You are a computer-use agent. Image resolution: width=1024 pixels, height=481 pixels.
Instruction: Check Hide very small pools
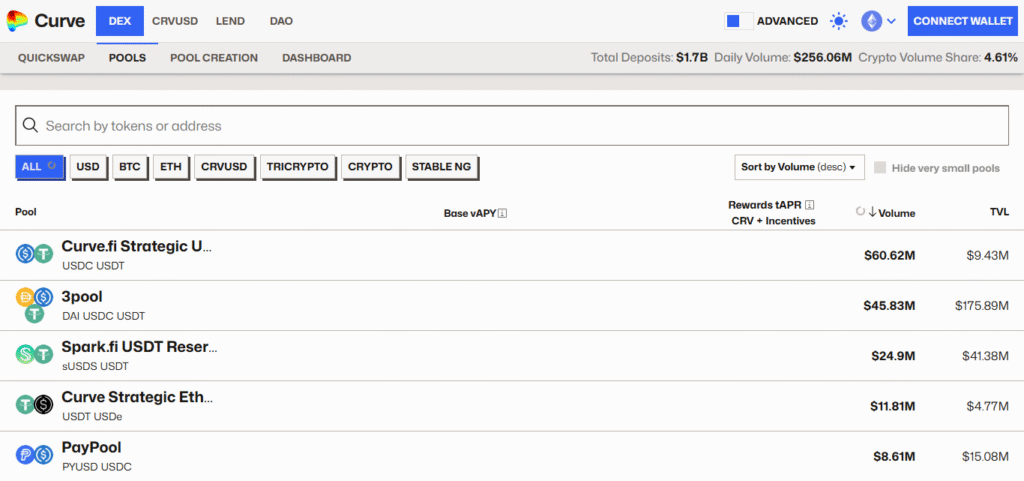point(880,168)
